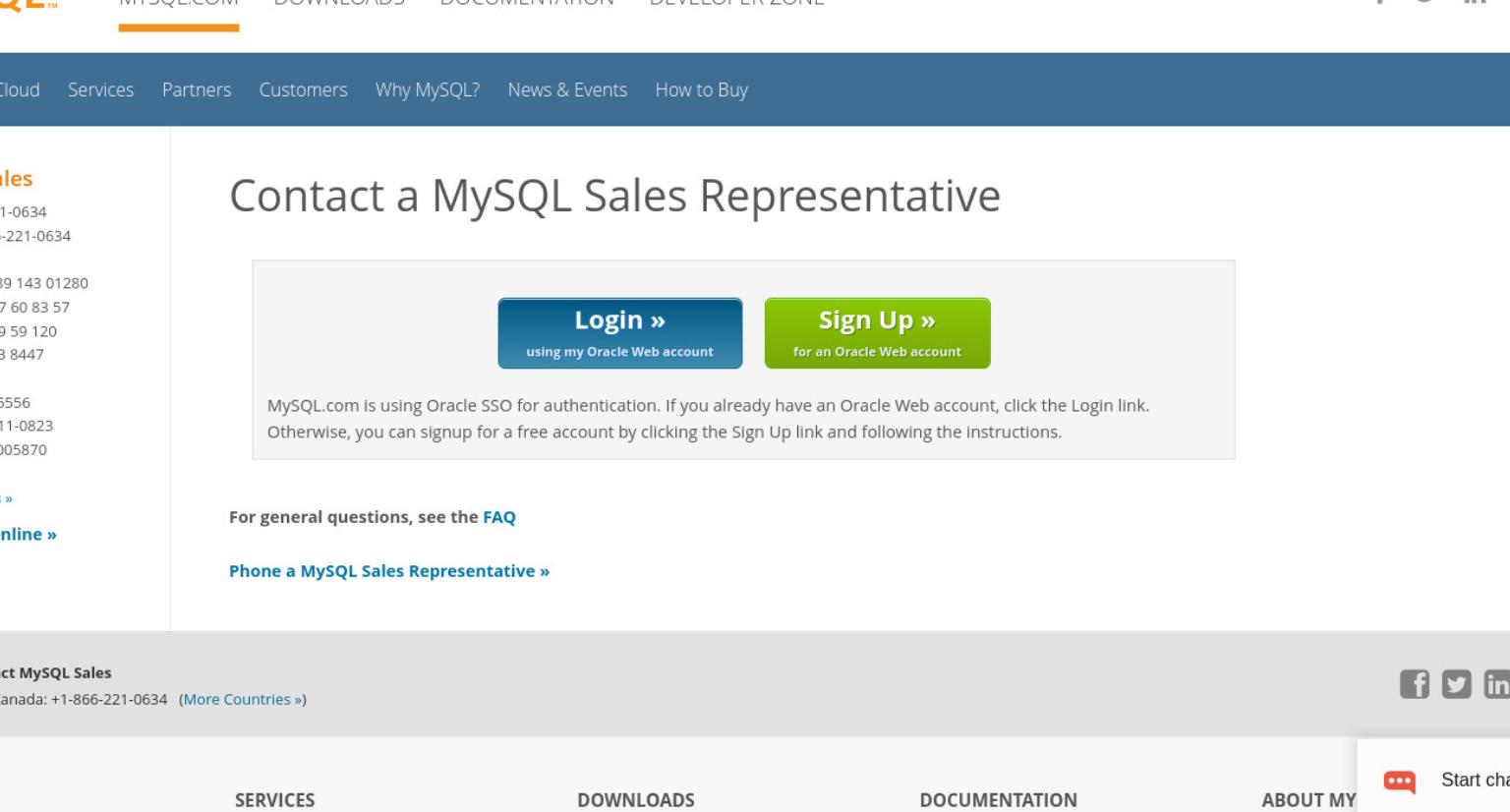Follow the Phone a MySQL Sales Representative link

pos(389,571)
